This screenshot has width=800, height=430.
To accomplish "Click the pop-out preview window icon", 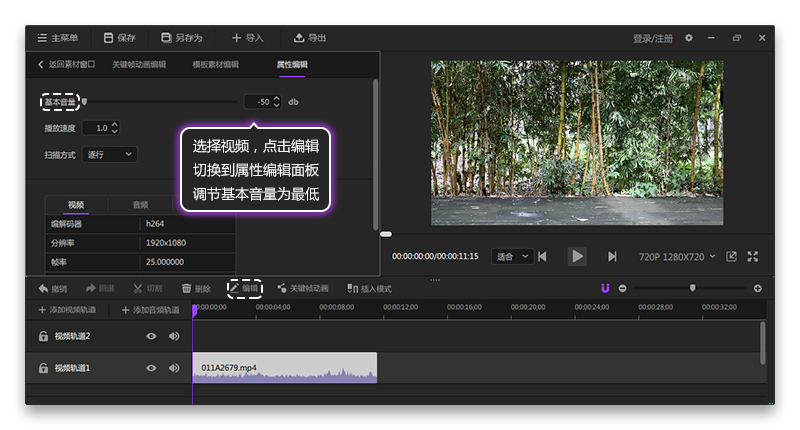I will (731, 257).
